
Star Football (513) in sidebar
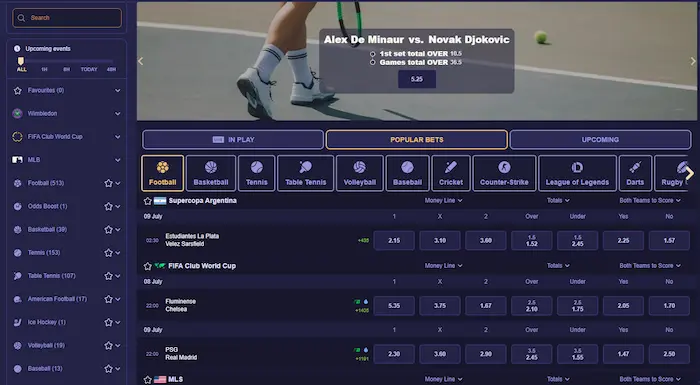tap(108, 183)
